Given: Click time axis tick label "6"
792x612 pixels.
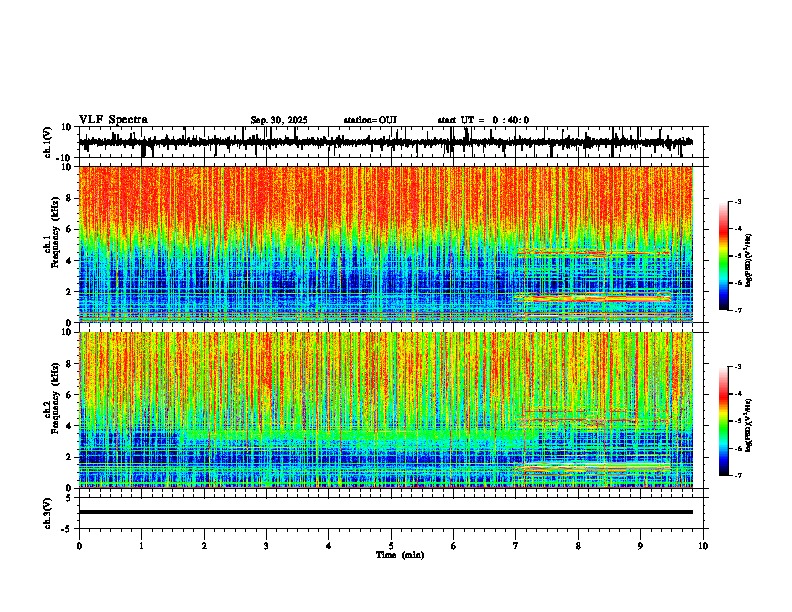Looking at the screenshot, I should pos(453,546).
